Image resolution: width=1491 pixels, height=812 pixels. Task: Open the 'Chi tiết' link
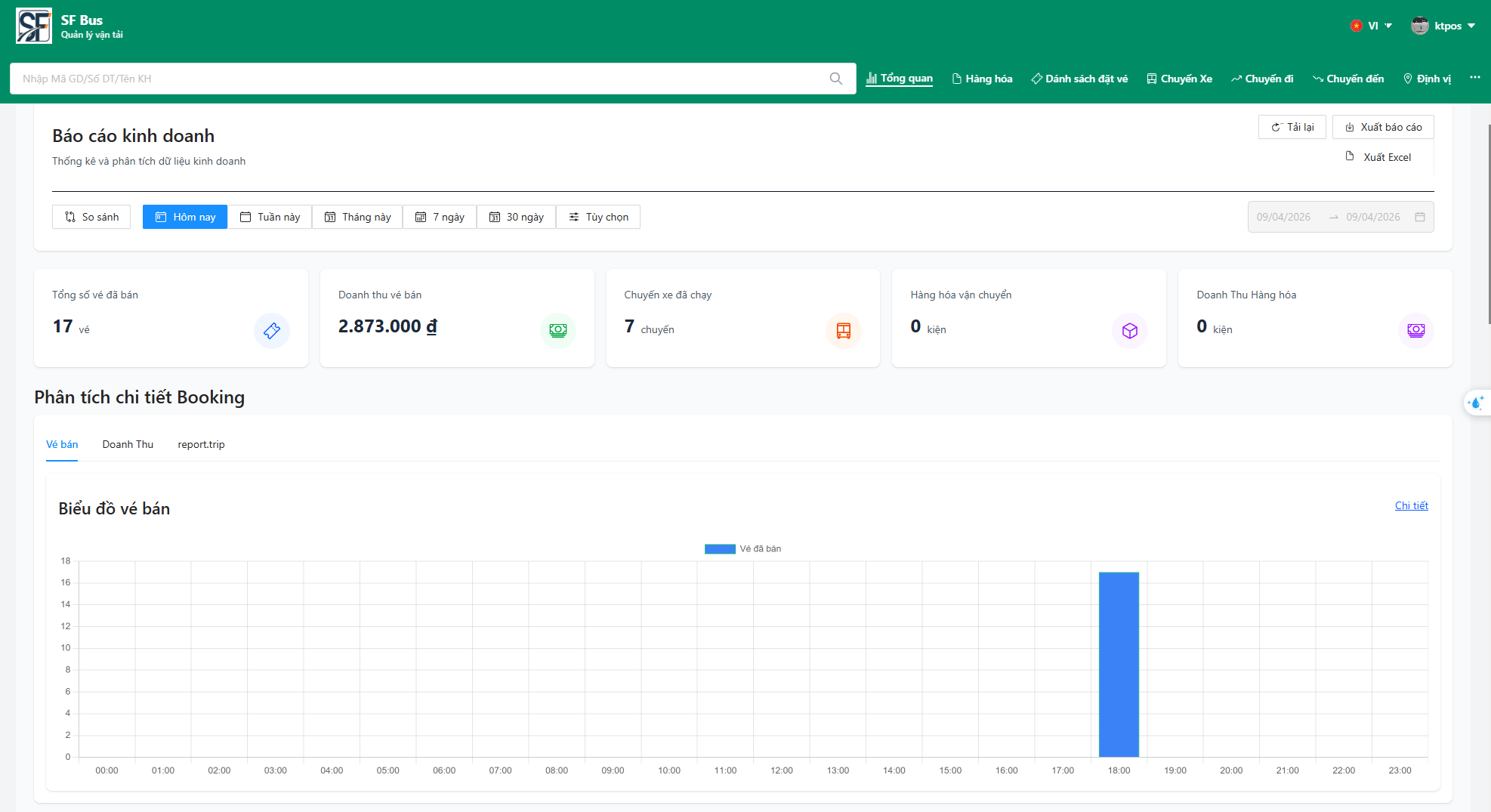pyautogui.click(x=1411, y=506)
